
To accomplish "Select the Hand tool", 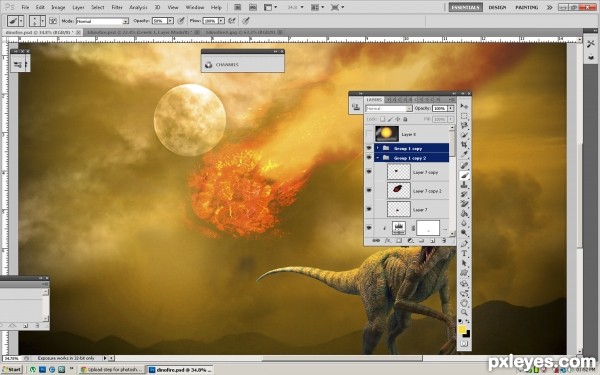I will [464, 303].
